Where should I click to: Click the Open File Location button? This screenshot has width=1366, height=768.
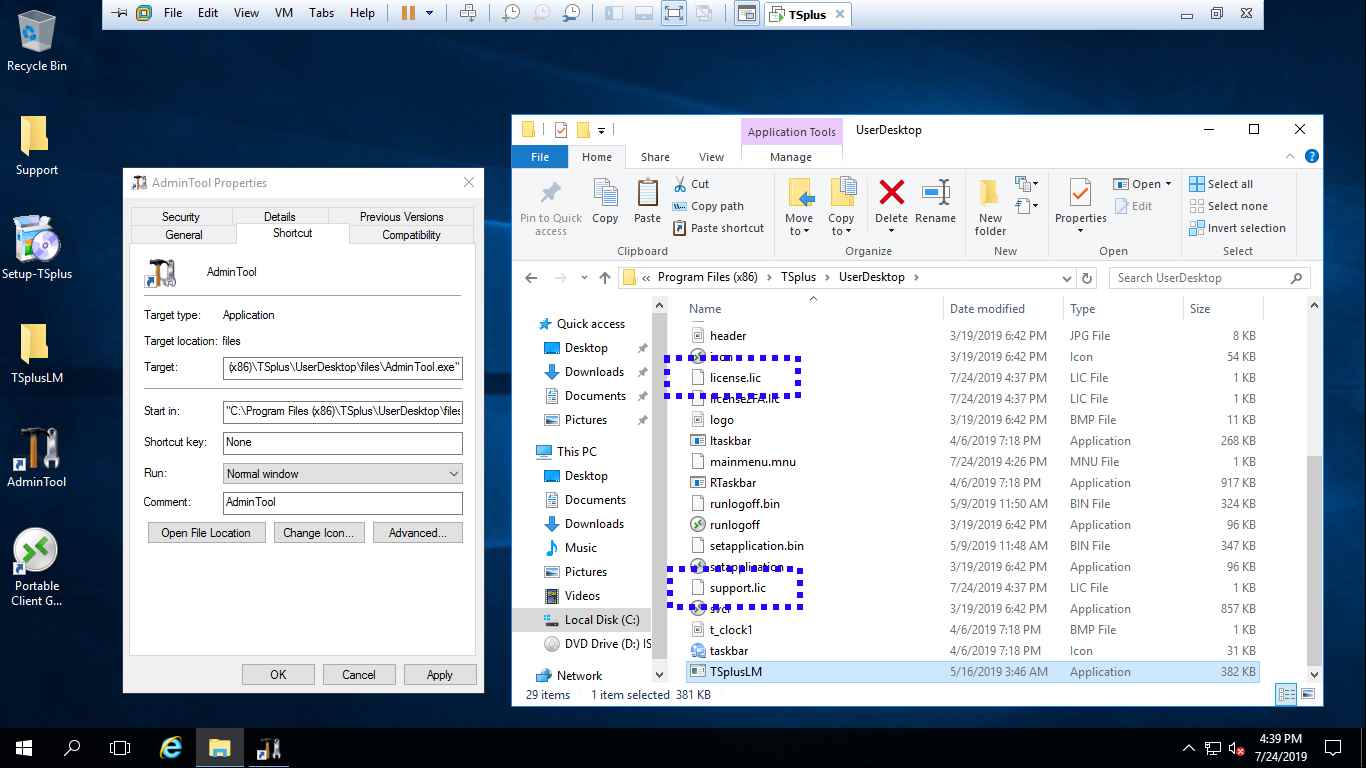(x=206, y=532)
